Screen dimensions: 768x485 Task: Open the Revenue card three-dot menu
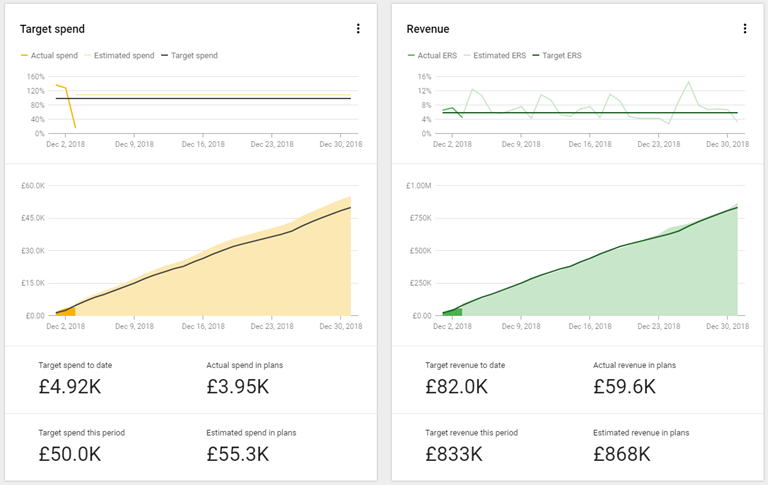744,29
